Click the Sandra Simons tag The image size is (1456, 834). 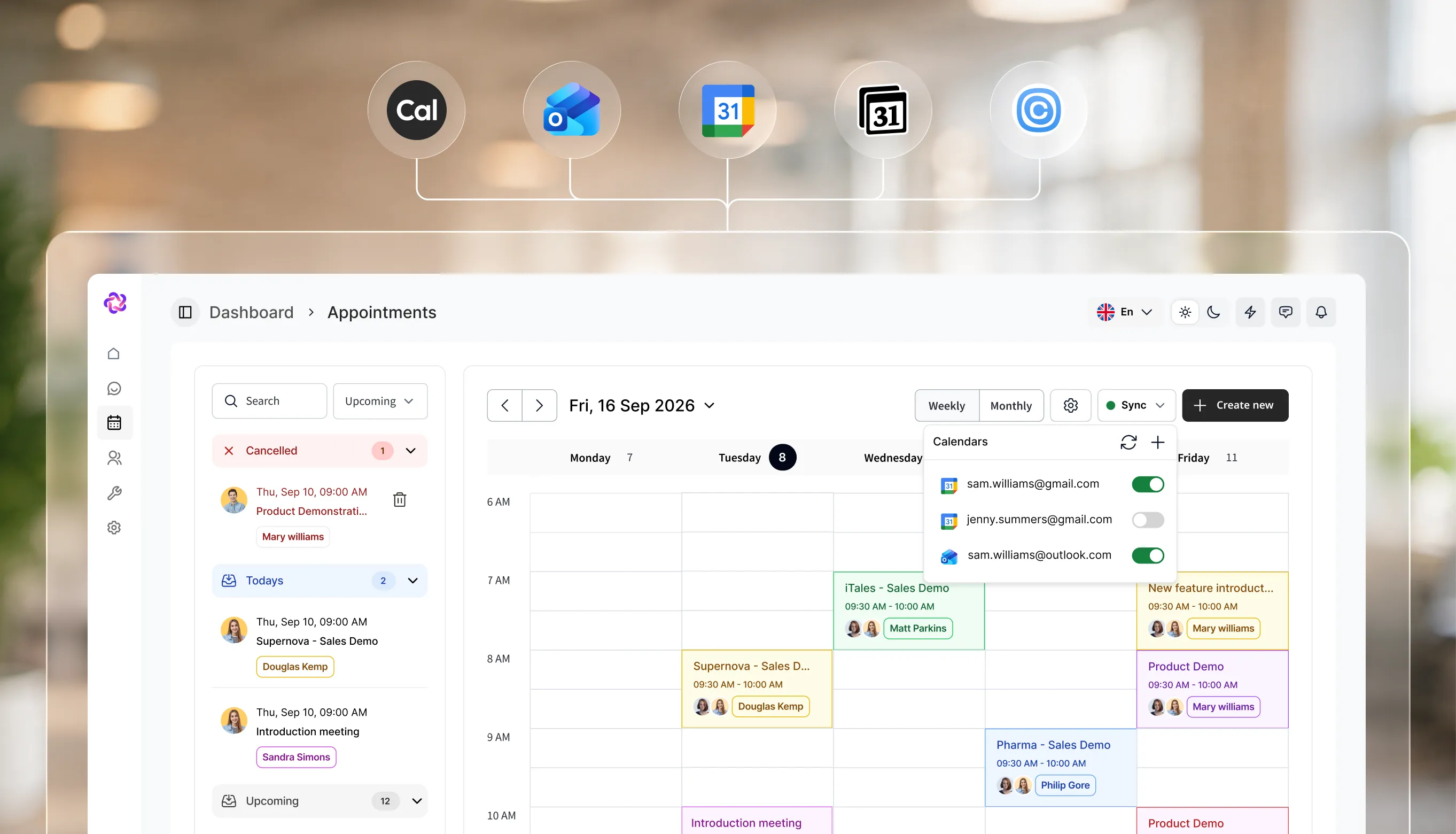point(296,757)
